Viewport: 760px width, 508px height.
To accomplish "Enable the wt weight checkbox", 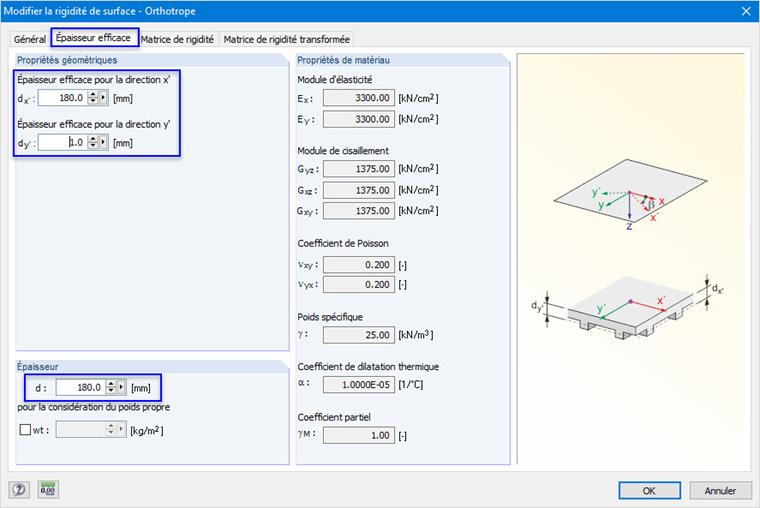I will (25, 429).
